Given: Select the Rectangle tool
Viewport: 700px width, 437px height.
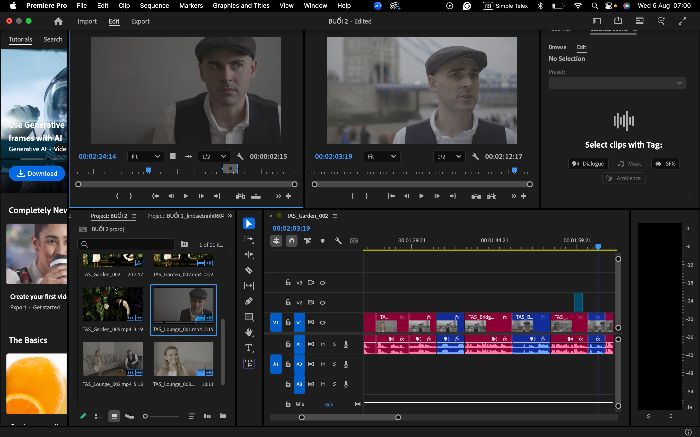Looking at the screenshot, I should pyautogui.click(x=249, y=317).
